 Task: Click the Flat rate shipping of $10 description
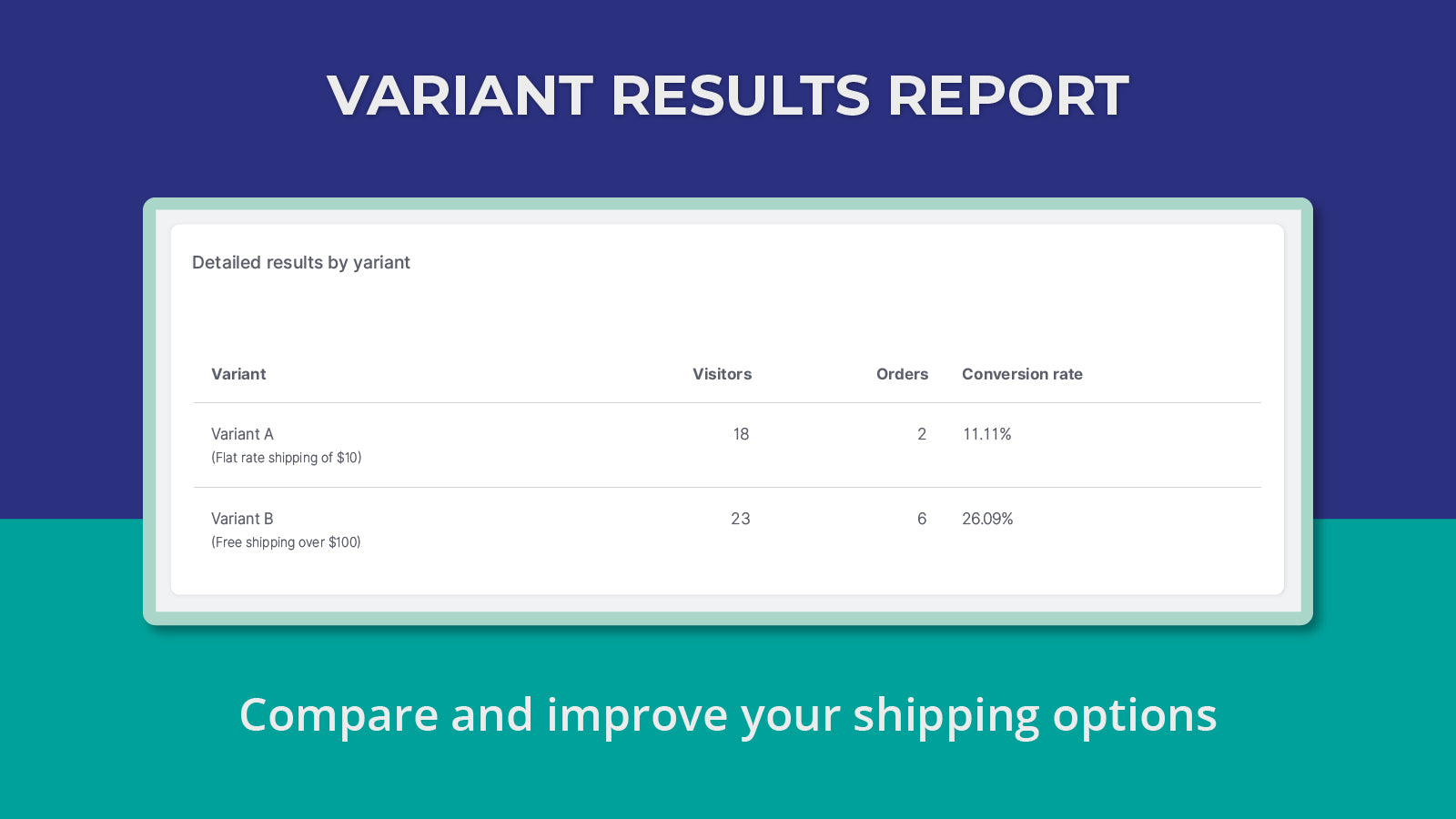(287, 458)
